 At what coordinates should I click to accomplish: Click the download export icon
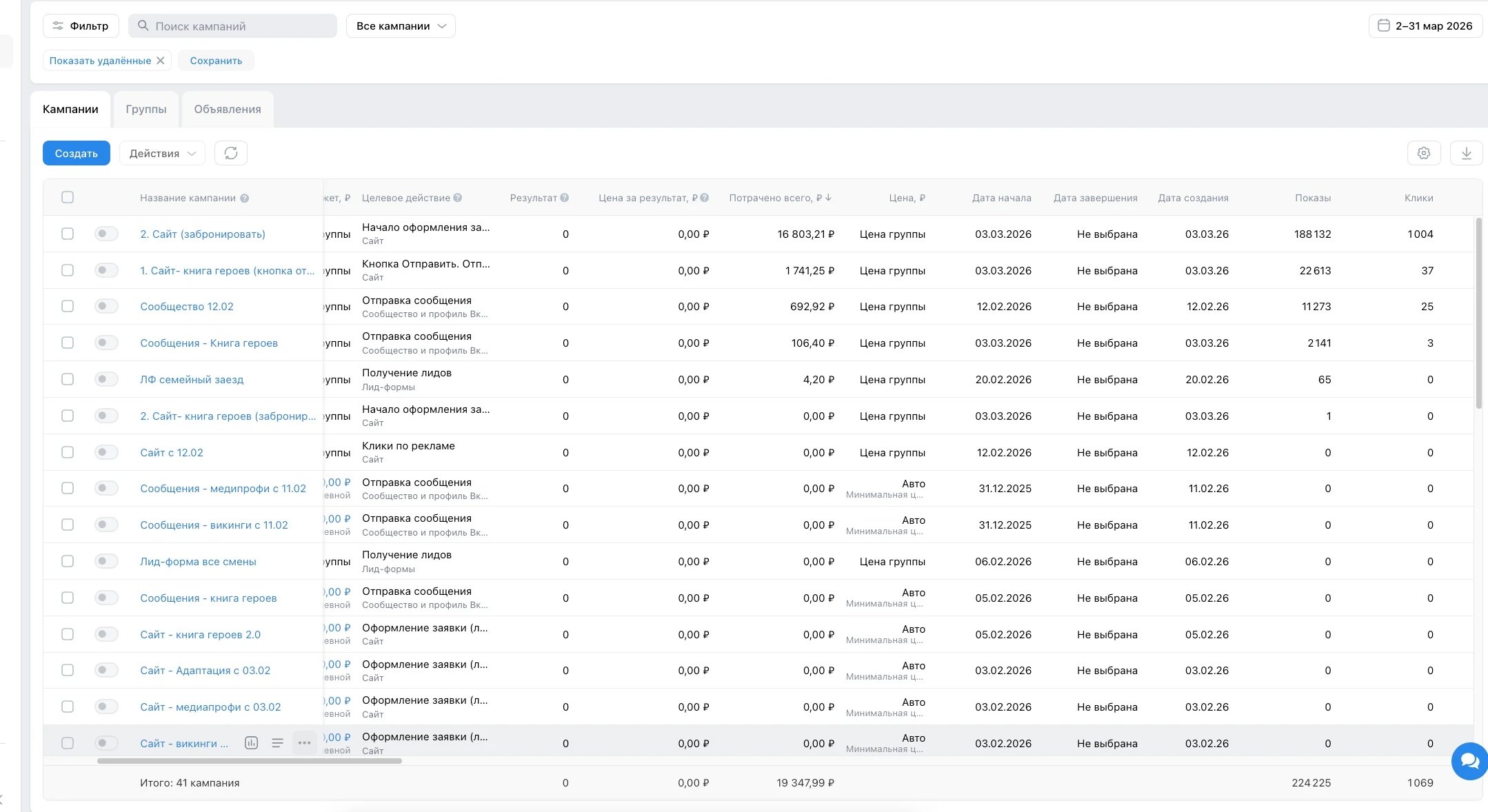[1466, 153]
